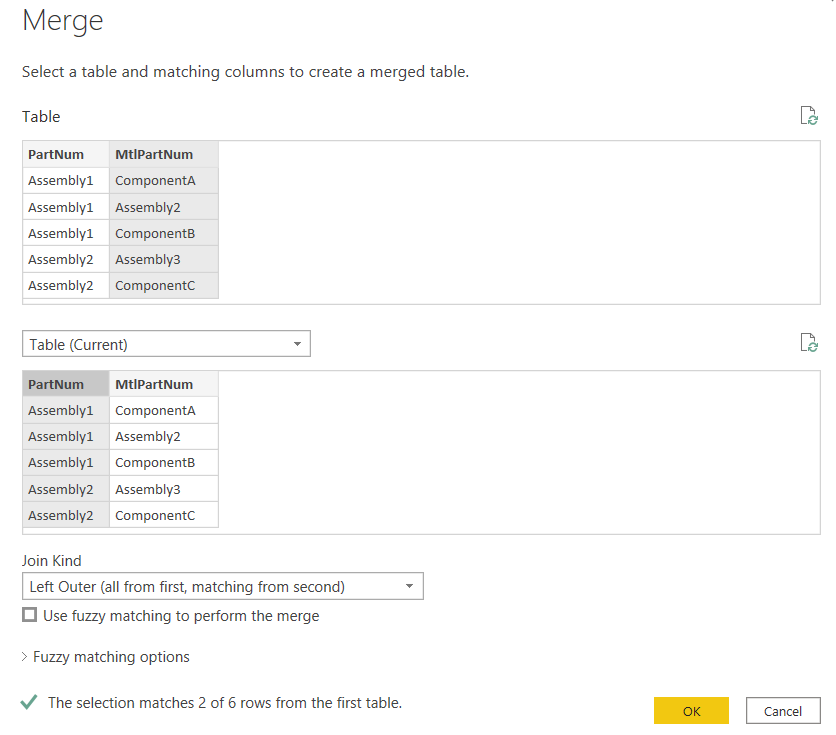Click the refresh preview icon beside Table (Current) dropdown
Viewport: 836px width, 735px height.
pos(809,343)
